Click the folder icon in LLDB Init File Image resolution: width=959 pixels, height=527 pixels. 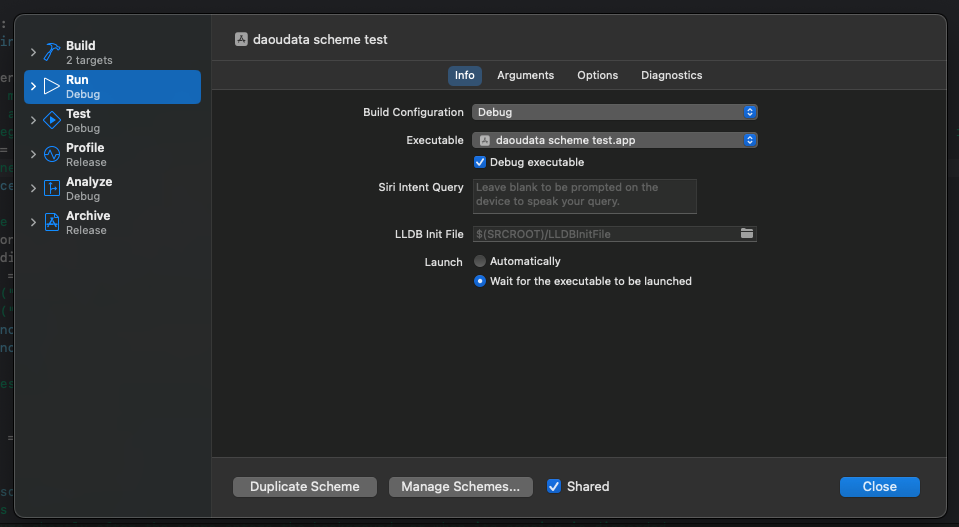pyautogui.click(x=747, y=234)
